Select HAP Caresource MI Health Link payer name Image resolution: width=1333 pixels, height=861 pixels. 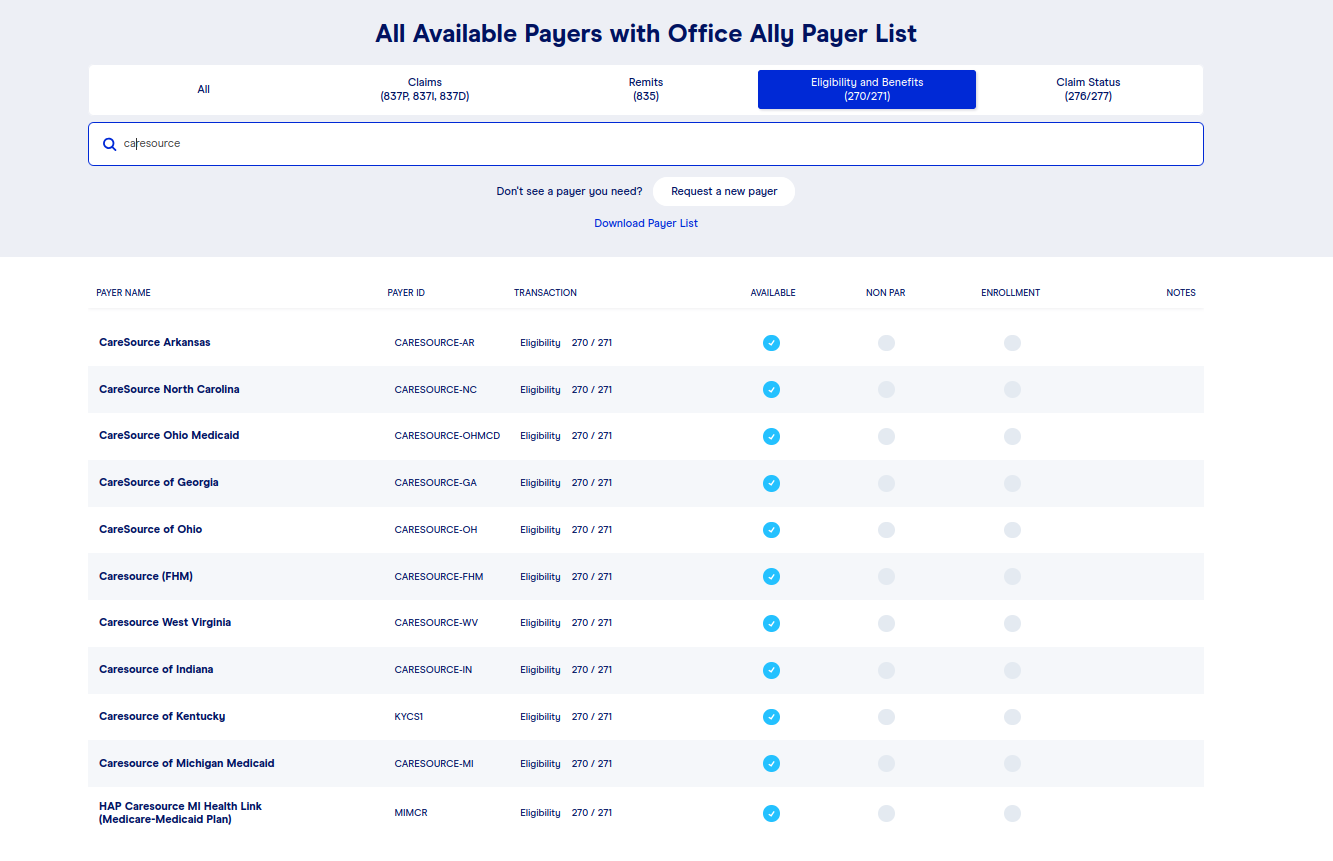(x=181, y=813)
